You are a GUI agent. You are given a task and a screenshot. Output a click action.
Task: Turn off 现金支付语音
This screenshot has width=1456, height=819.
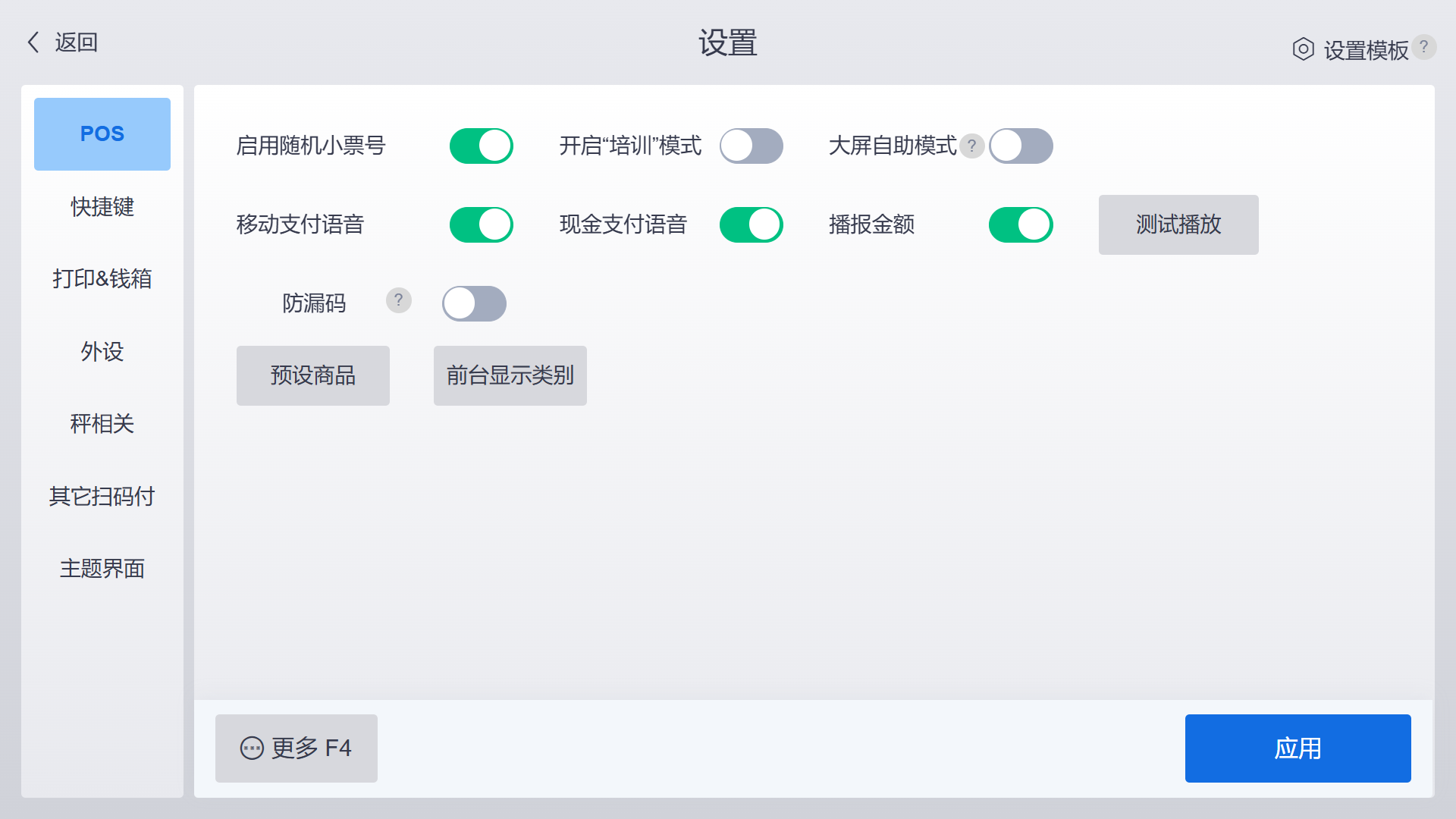pos(751,224)
